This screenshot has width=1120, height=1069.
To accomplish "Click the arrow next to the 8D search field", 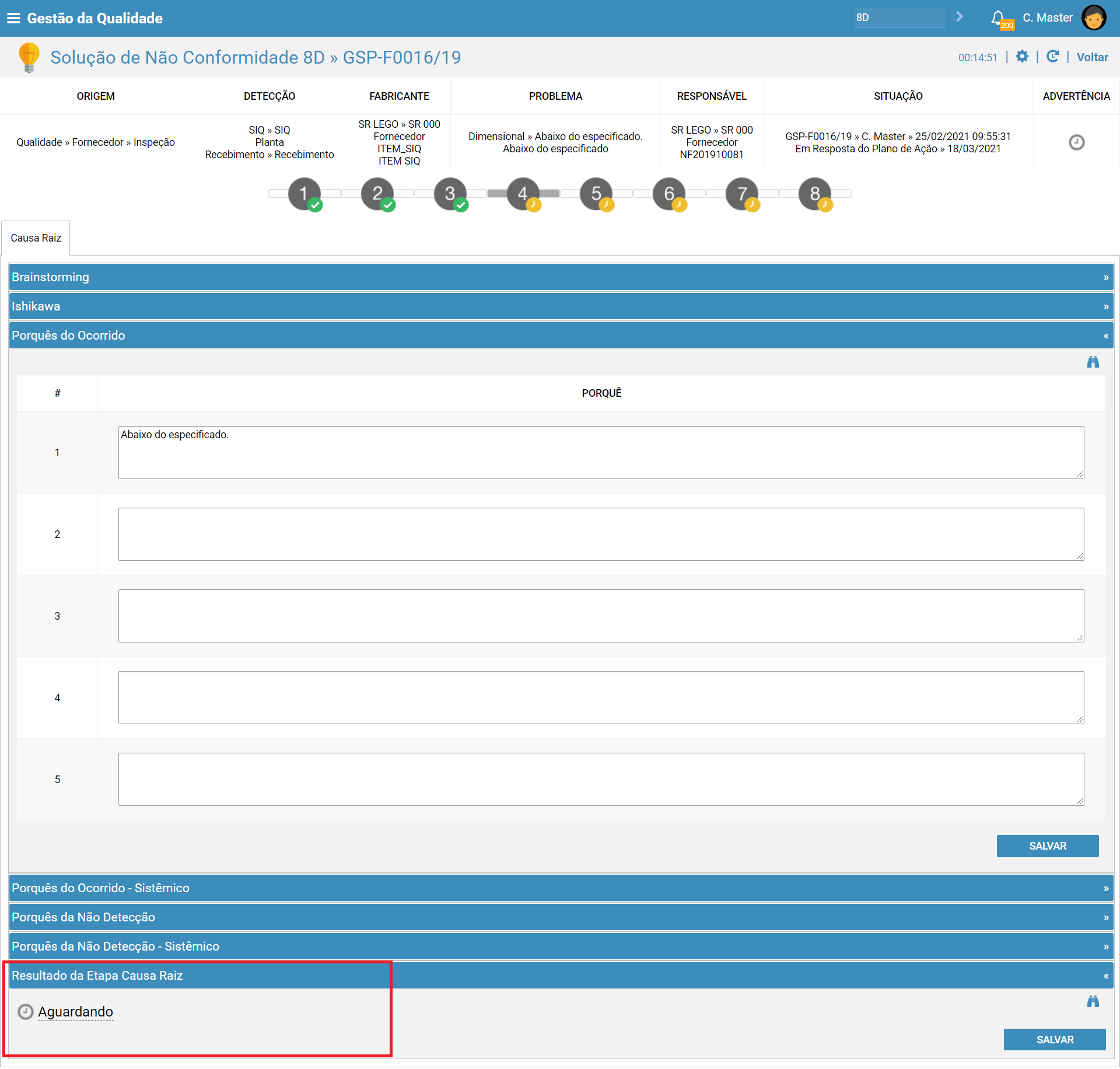I will tap(960, 17).
